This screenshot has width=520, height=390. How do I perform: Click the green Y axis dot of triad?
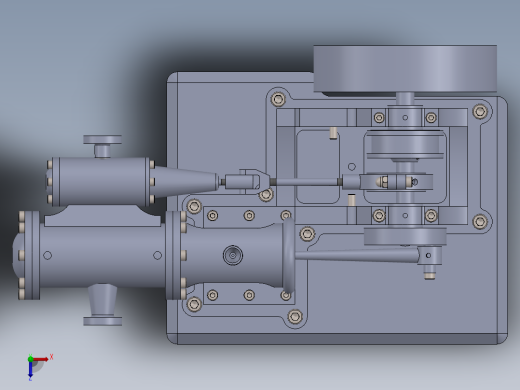pyautogui.click(x=30, y=359)
